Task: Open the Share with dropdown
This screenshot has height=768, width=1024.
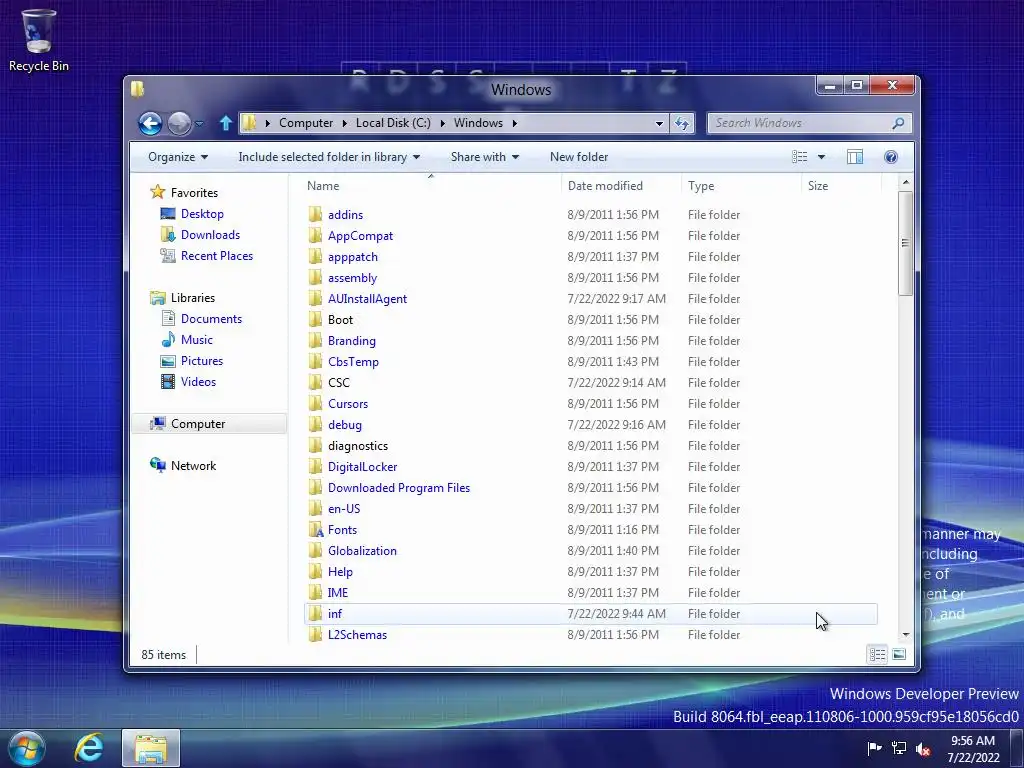Action: [485, 157]
